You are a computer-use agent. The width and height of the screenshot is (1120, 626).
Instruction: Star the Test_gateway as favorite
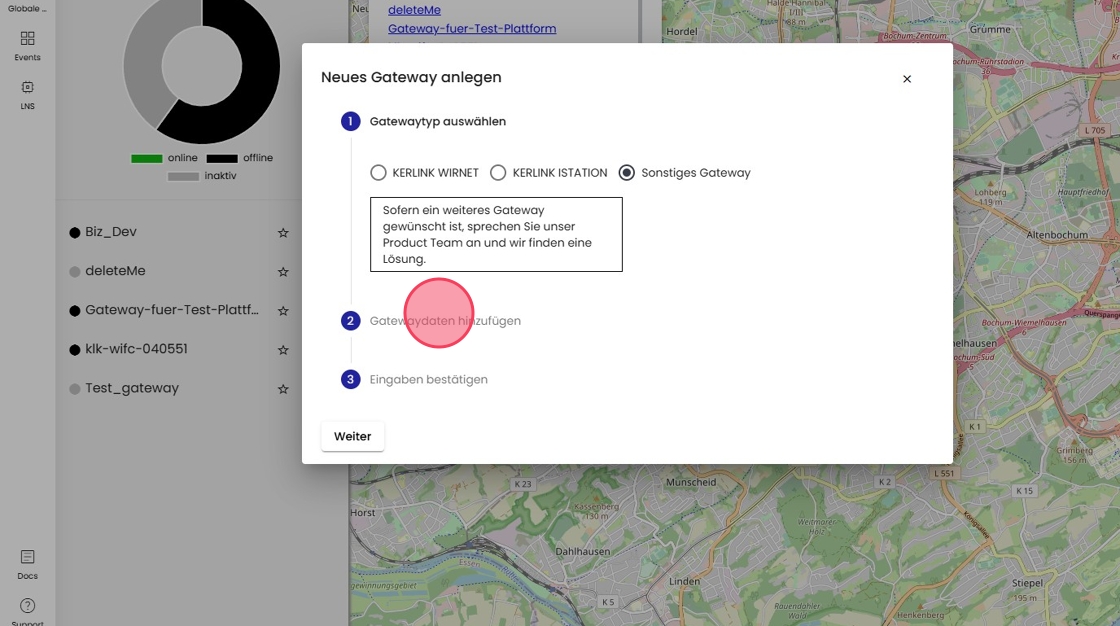(283, 389)
